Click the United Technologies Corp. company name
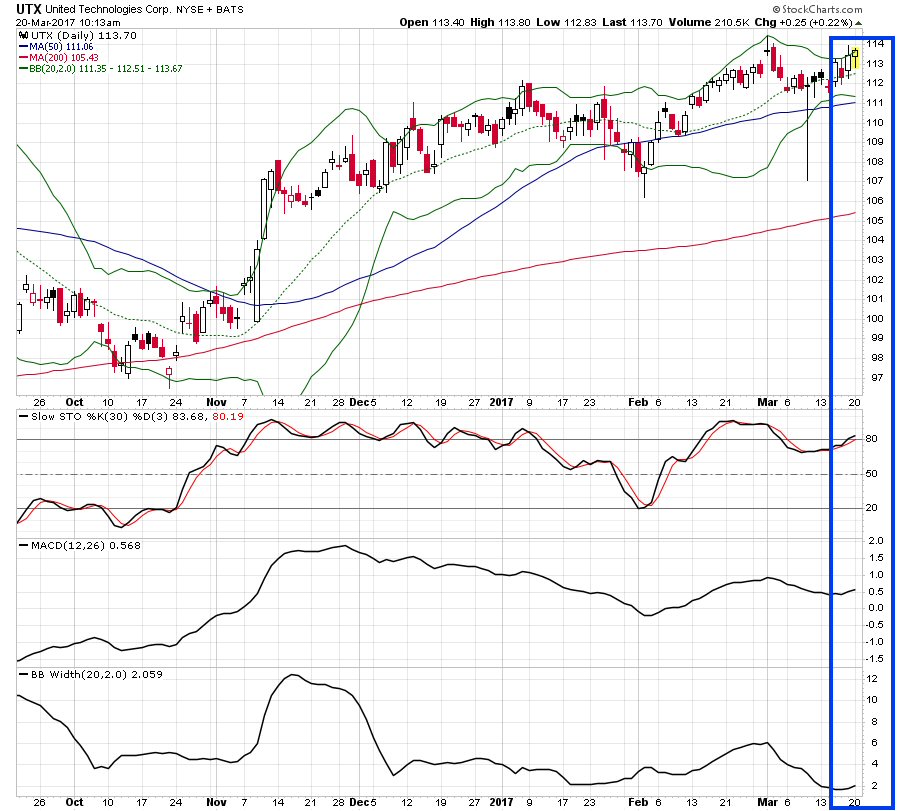 click(x=109, y=10)
